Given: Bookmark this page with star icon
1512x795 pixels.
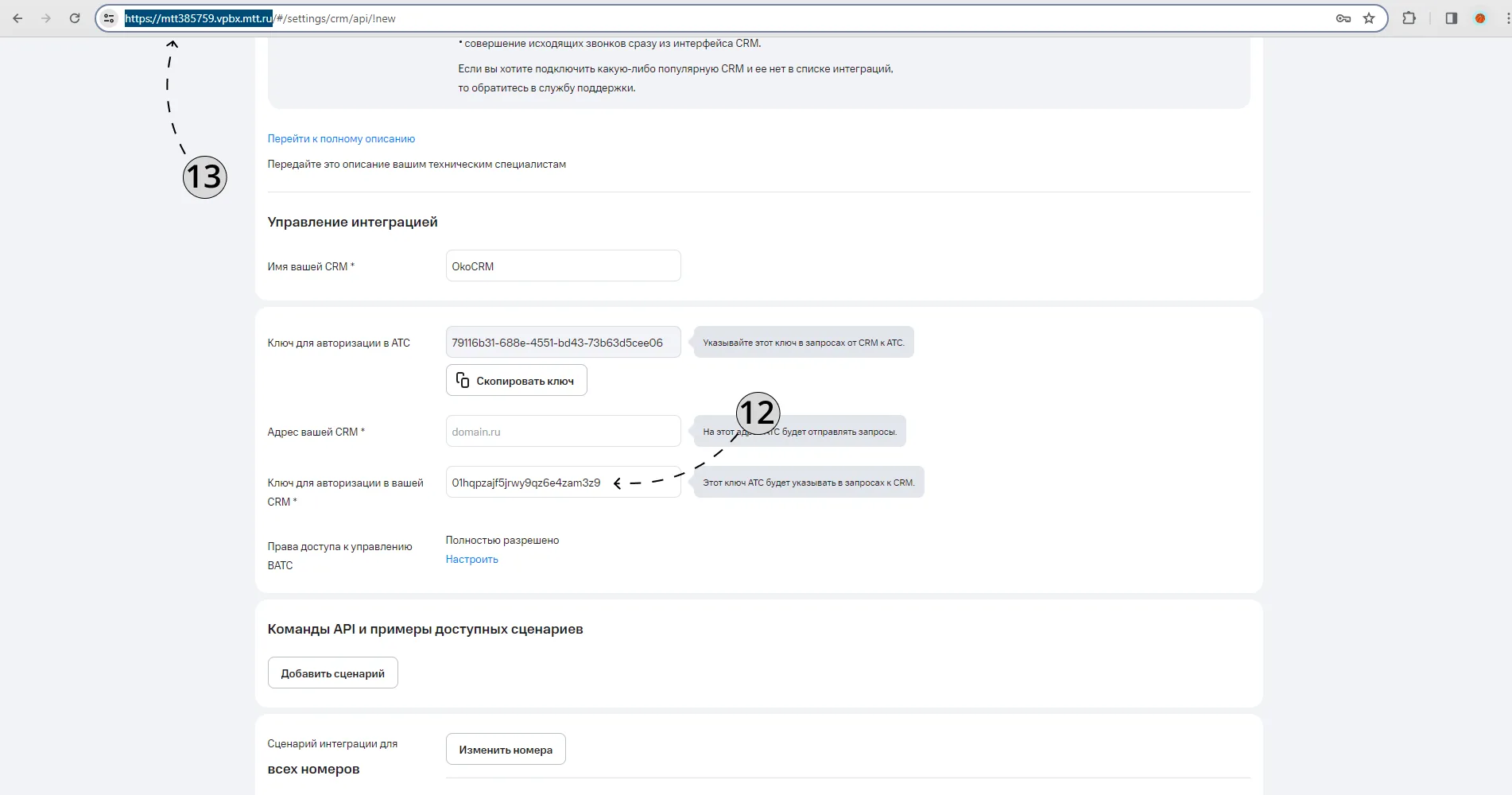Looking at the screenshot, I should 1369,18.
